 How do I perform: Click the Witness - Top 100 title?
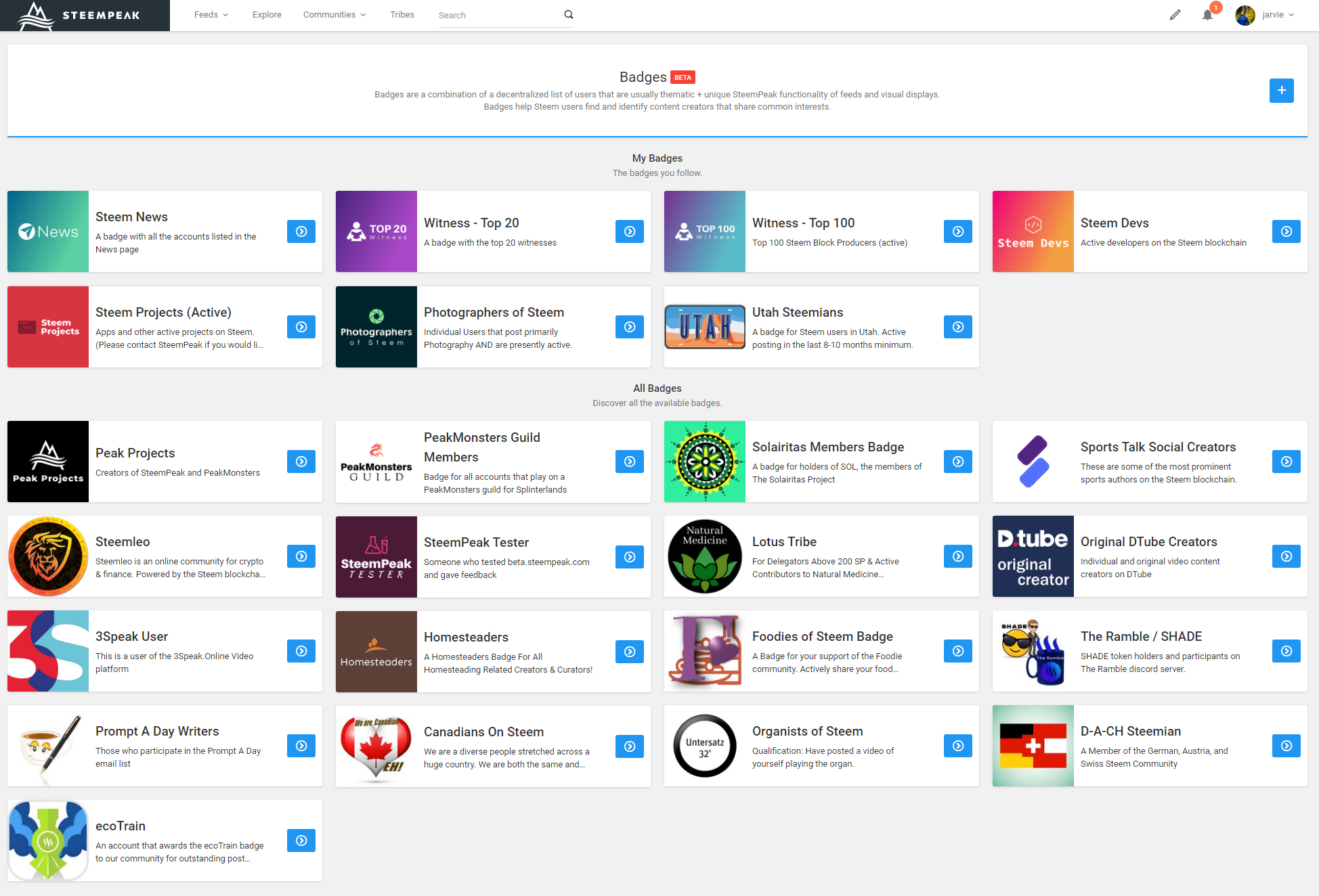click(x=803, y=223)
